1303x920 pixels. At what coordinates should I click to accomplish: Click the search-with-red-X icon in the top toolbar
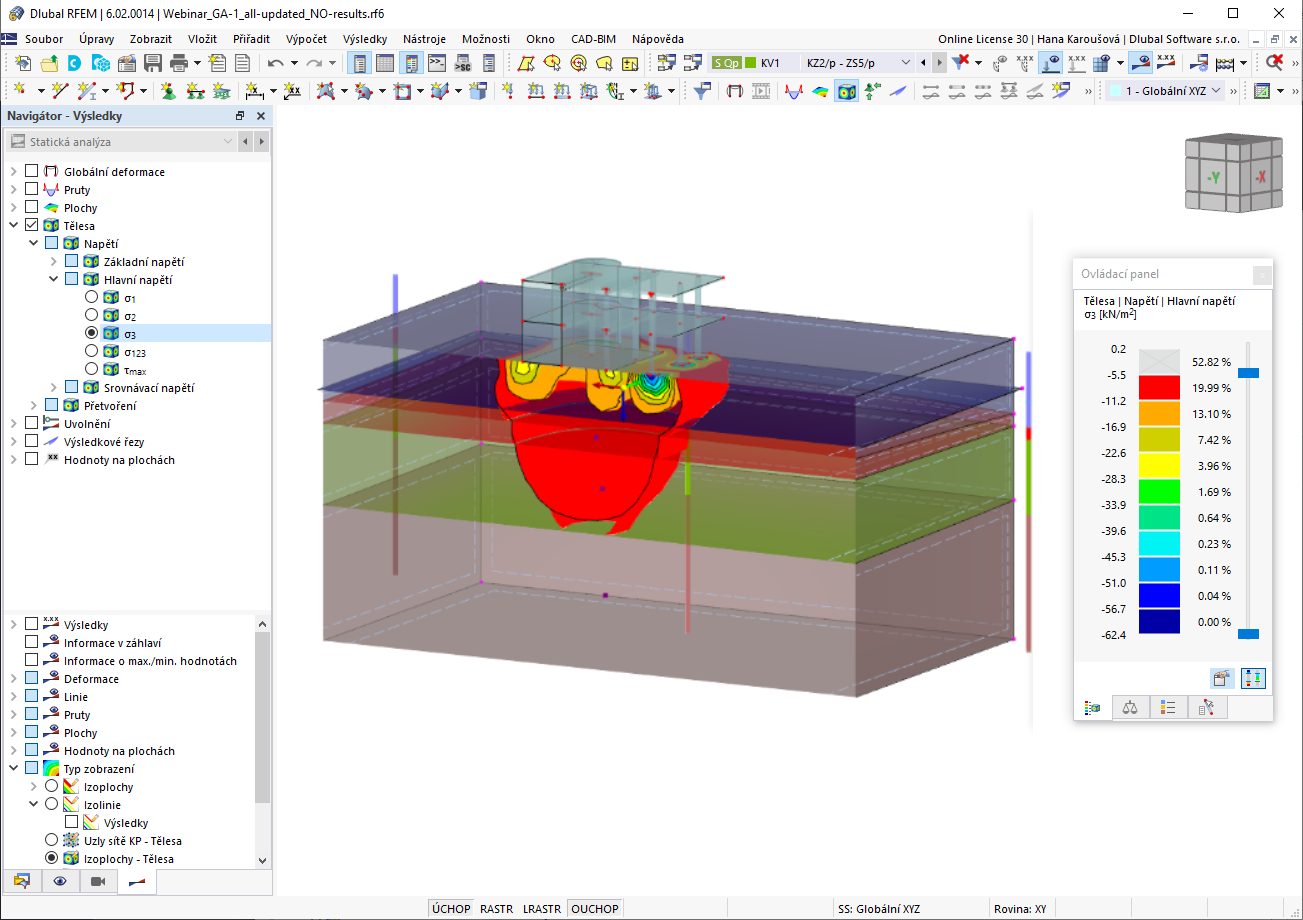click(1274, 63)
